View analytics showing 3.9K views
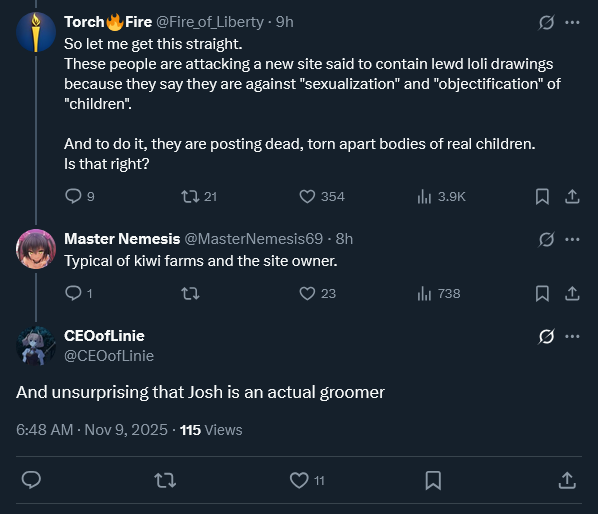This screenshot has width=598, height=514. 442,196
